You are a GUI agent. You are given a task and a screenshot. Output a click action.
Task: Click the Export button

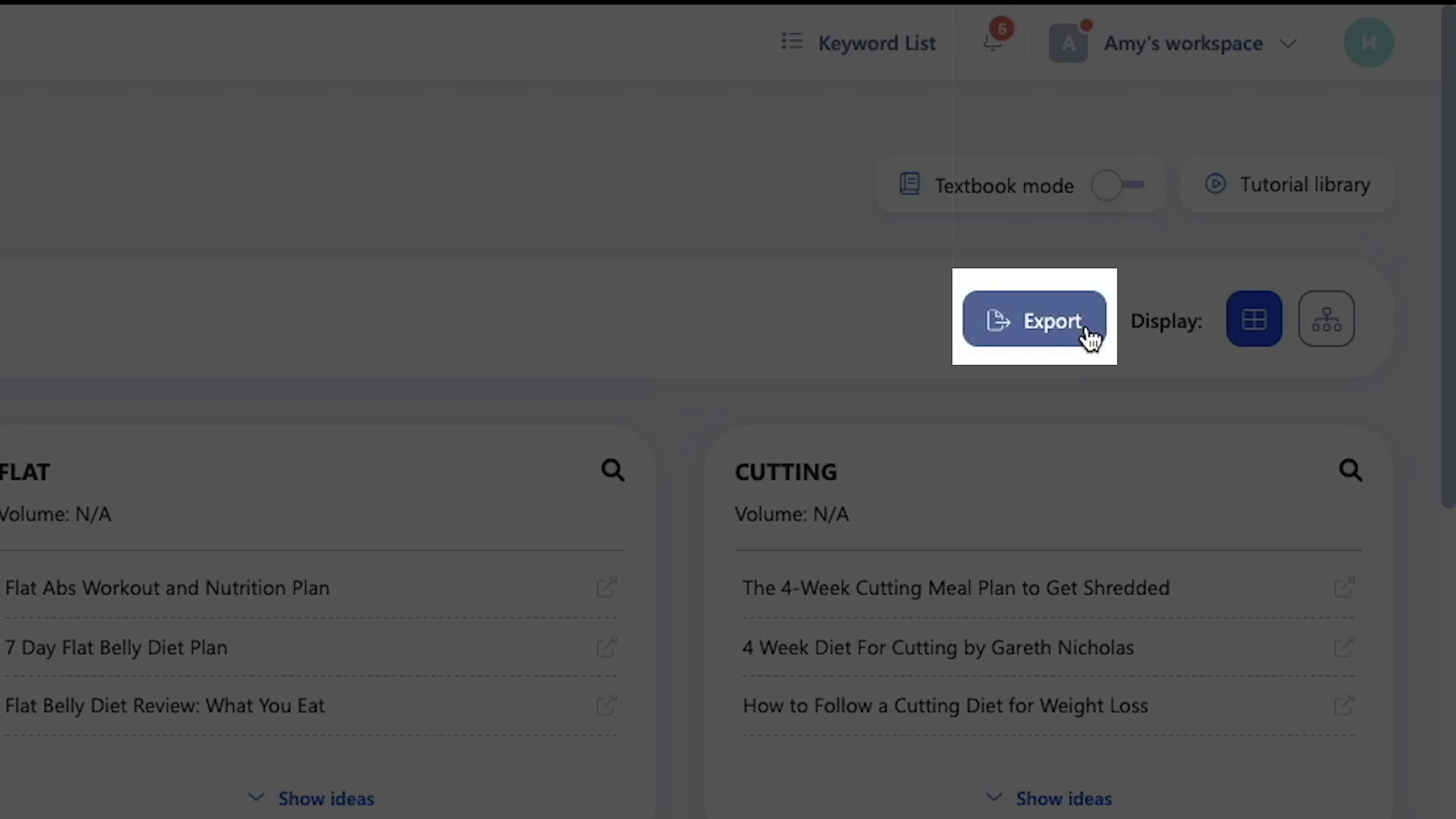click(1034, 319)
